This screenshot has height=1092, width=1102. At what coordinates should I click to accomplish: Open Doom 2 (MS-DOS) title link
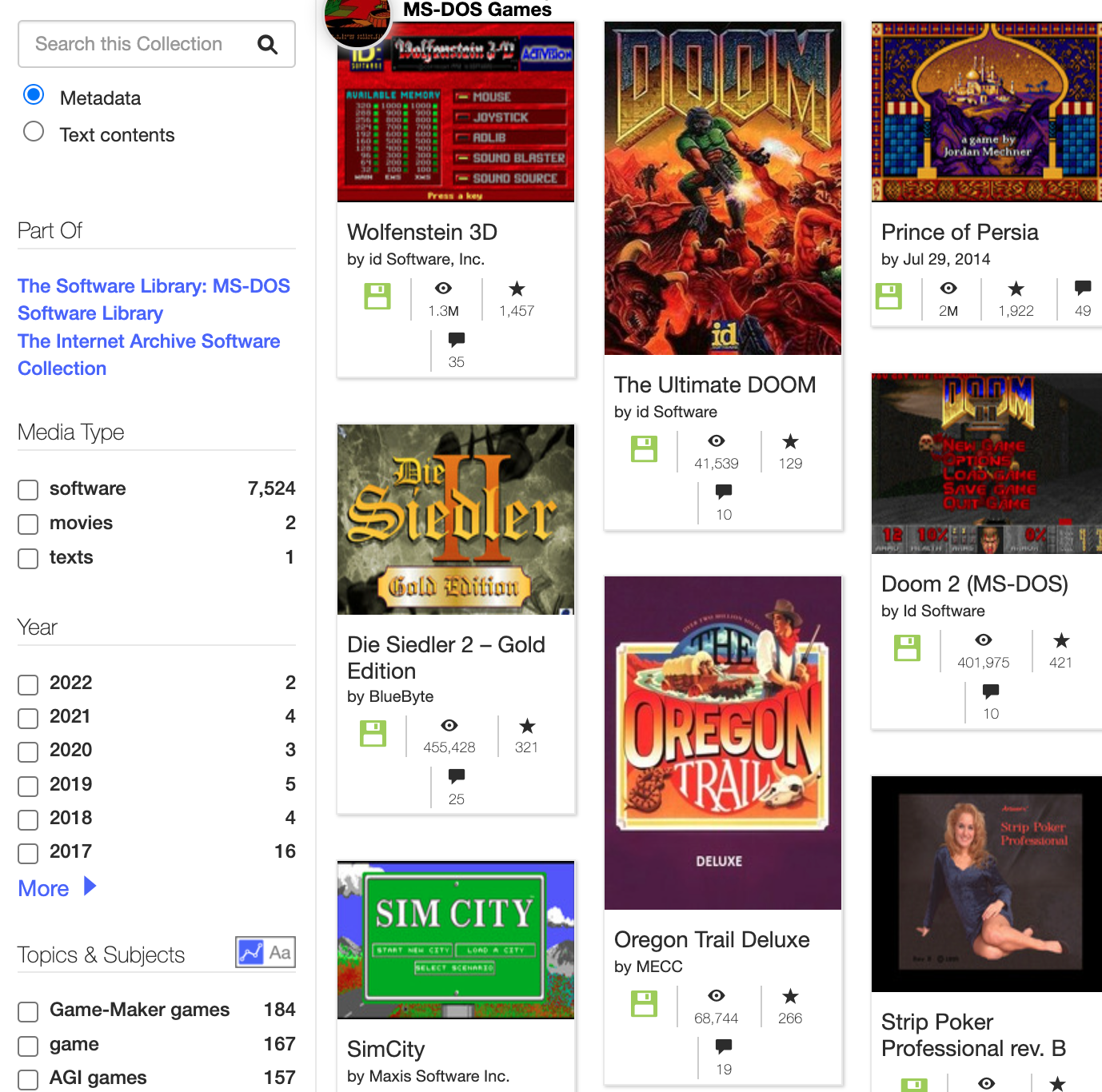975,584
